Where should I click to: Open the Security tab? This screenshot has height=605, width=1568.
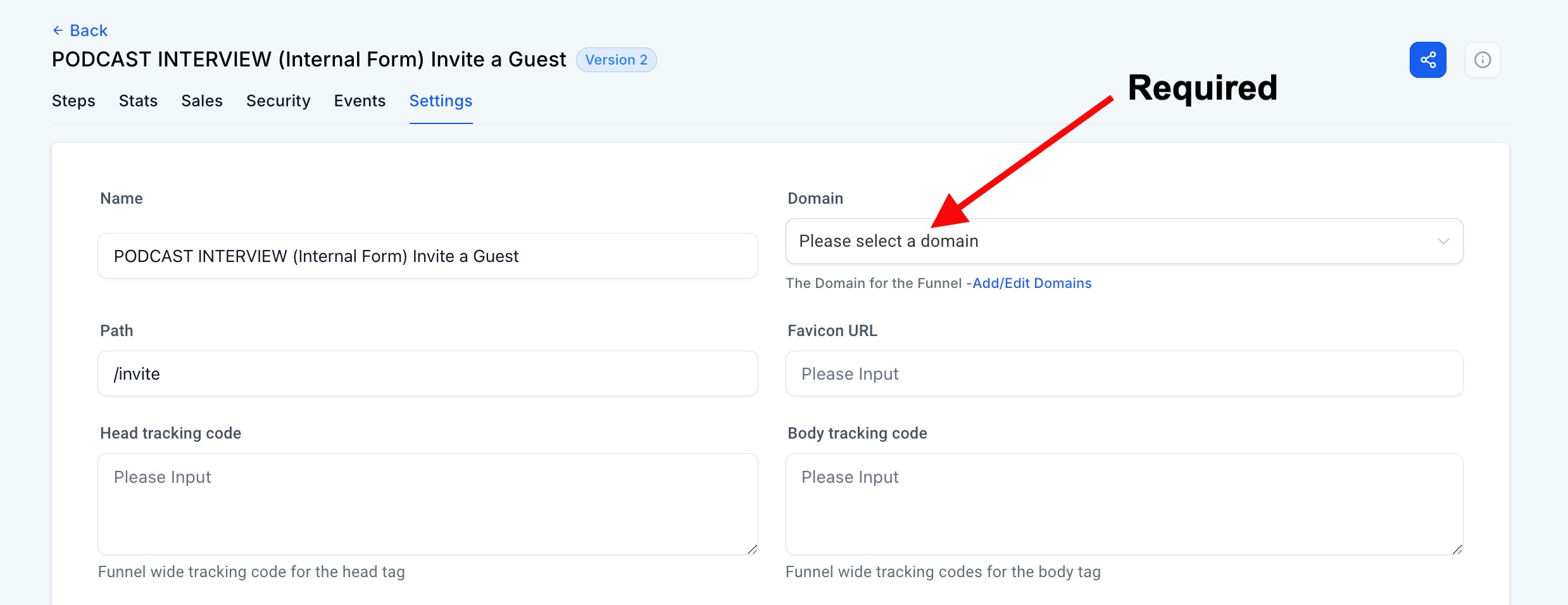[x=279, y=101]
